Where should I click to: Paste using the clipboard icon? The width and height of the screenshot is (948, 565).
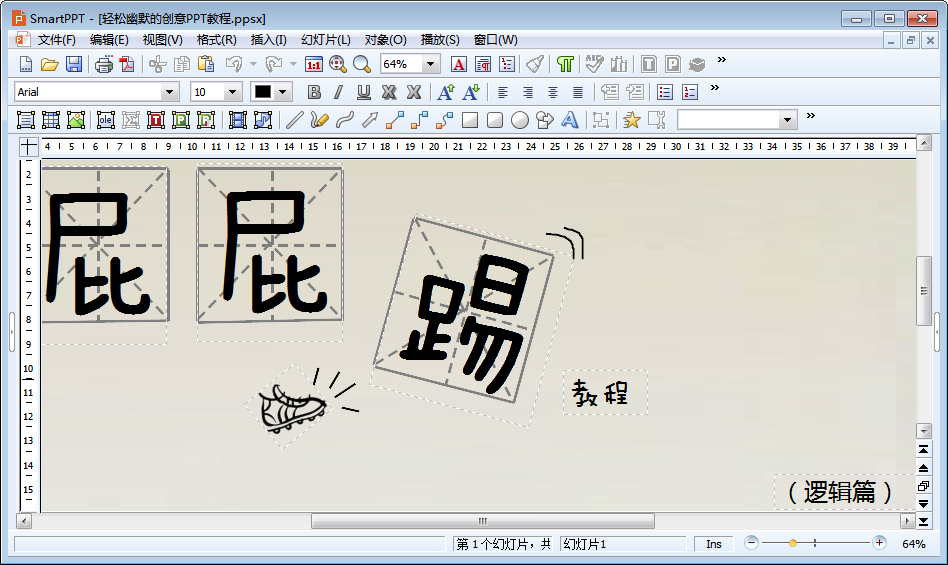206,64
